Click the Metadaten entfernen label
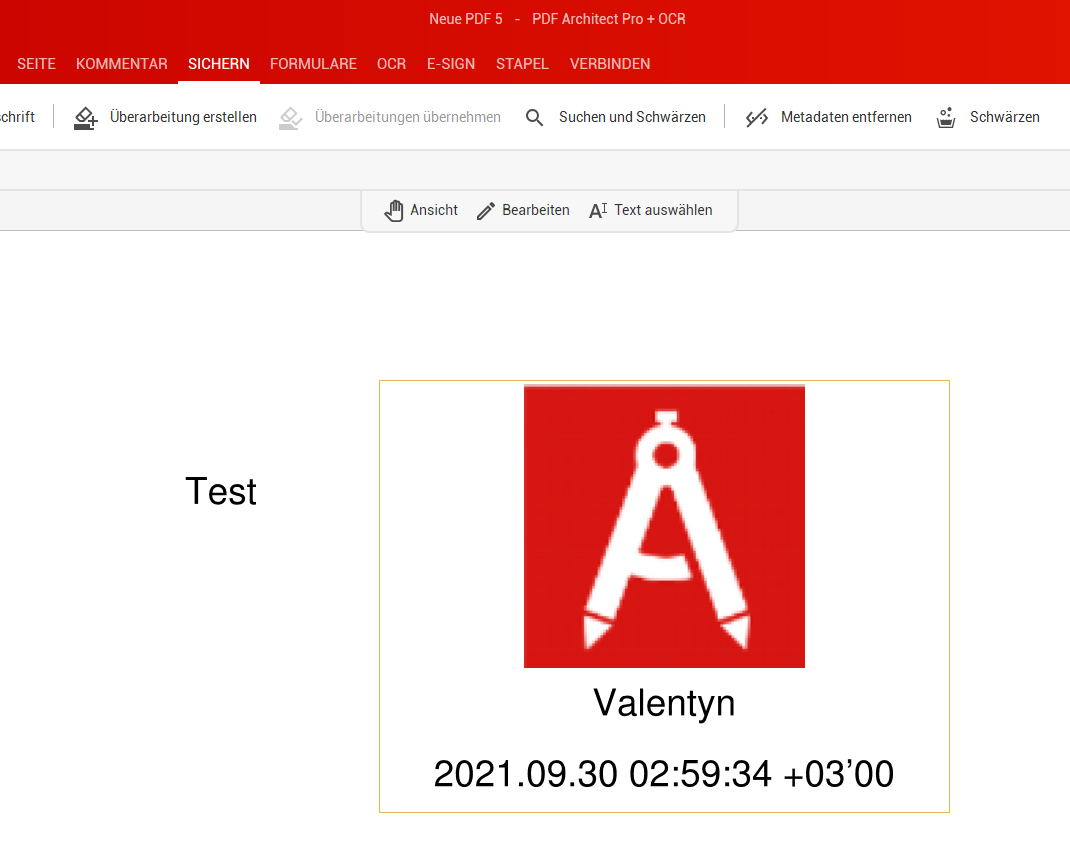The image size is (1070, 862). [846, 117]
